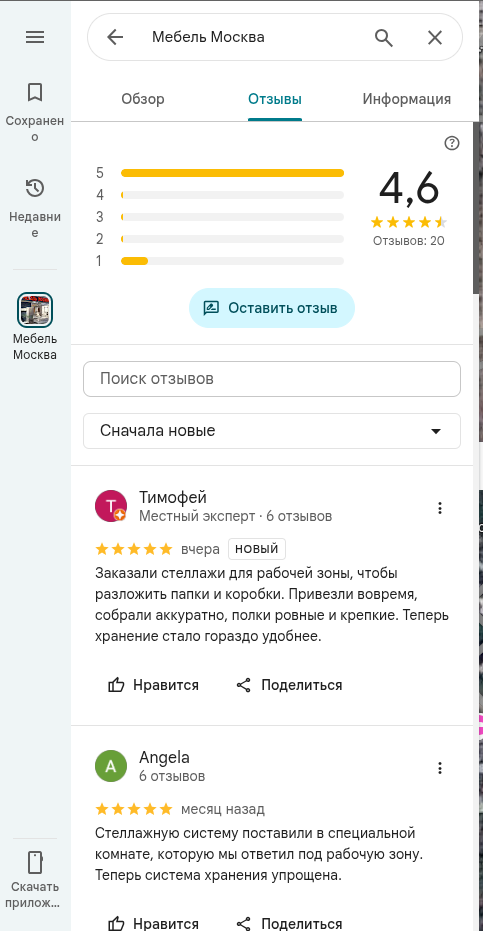Share Тимофей's review via Поделиться

tap(289, 685)
